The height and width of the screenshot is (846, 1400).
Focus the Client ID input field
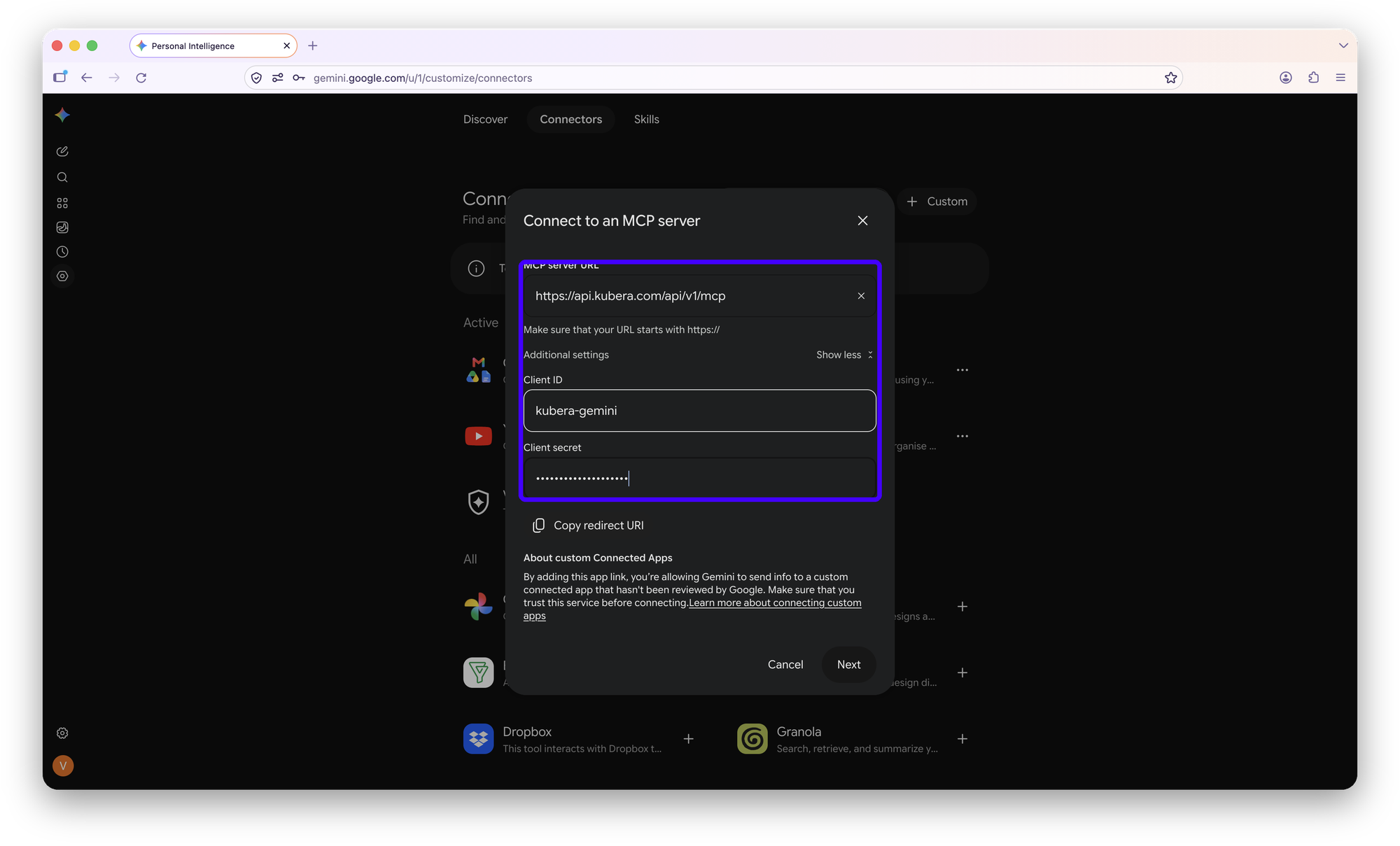click(x=699, y=411)
